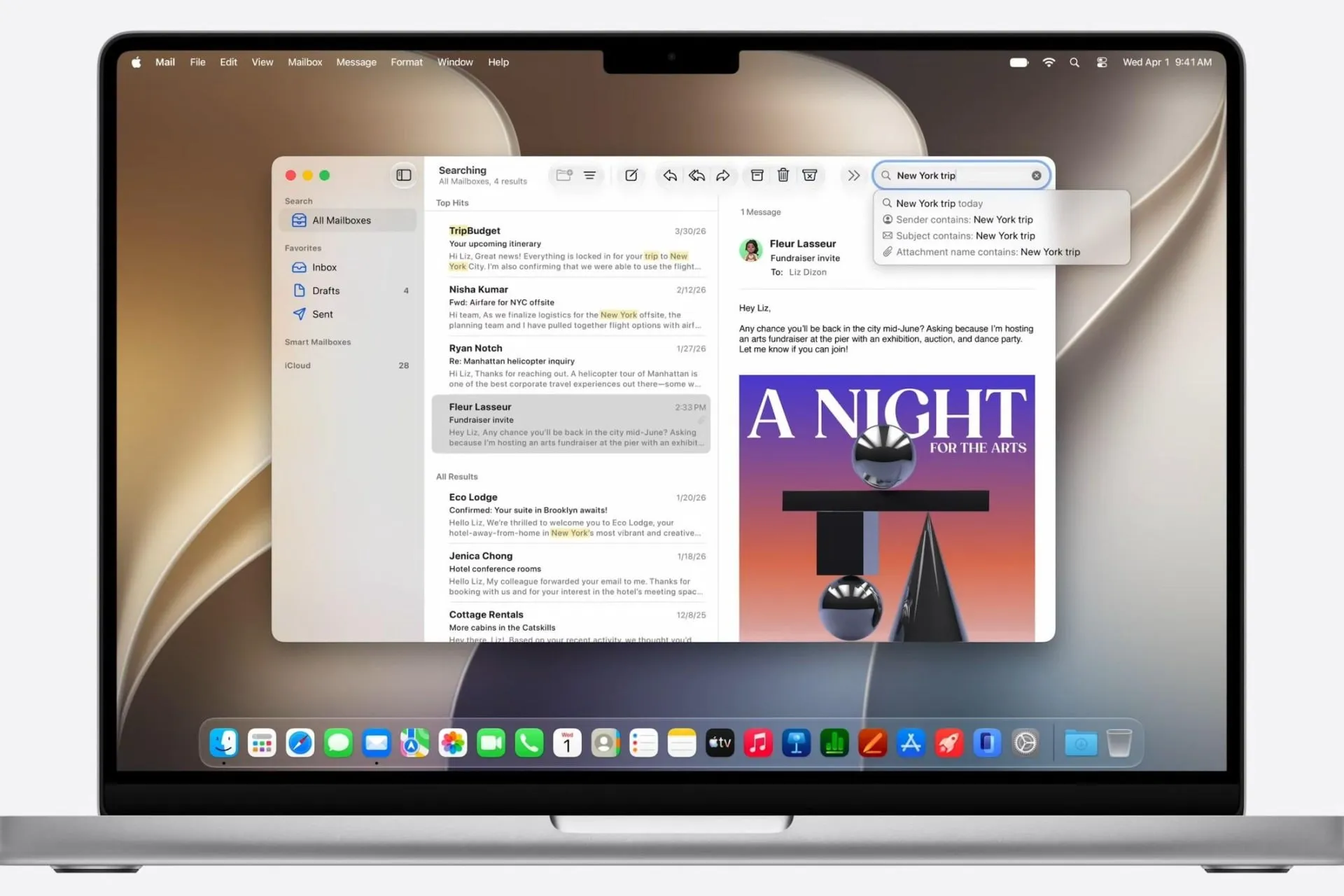Open the Help menu
Viewport: 1344px width, 896px height.
click(x=498, y=62)
